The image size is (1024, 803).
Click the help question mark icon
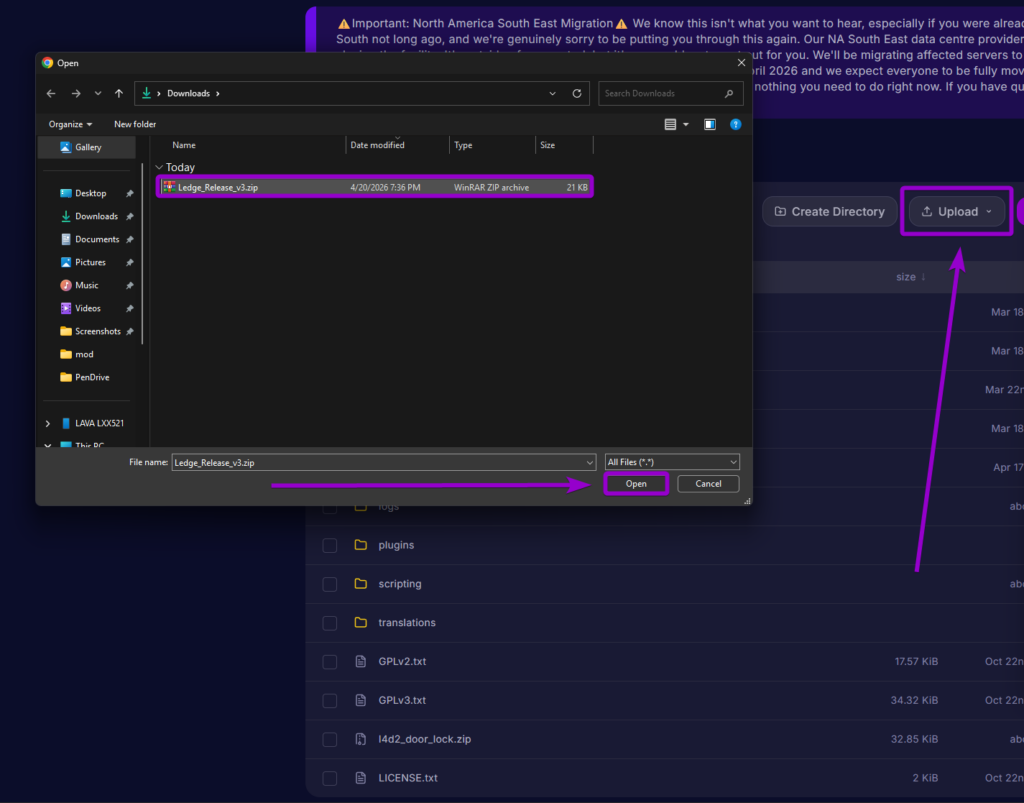pos(737,123)
